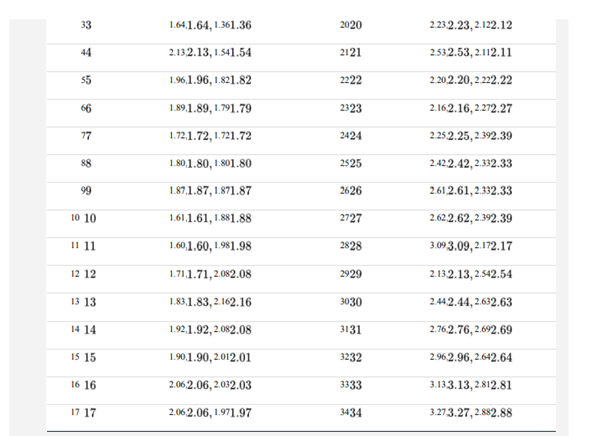Click the row index cell 31

pos(351,329)
